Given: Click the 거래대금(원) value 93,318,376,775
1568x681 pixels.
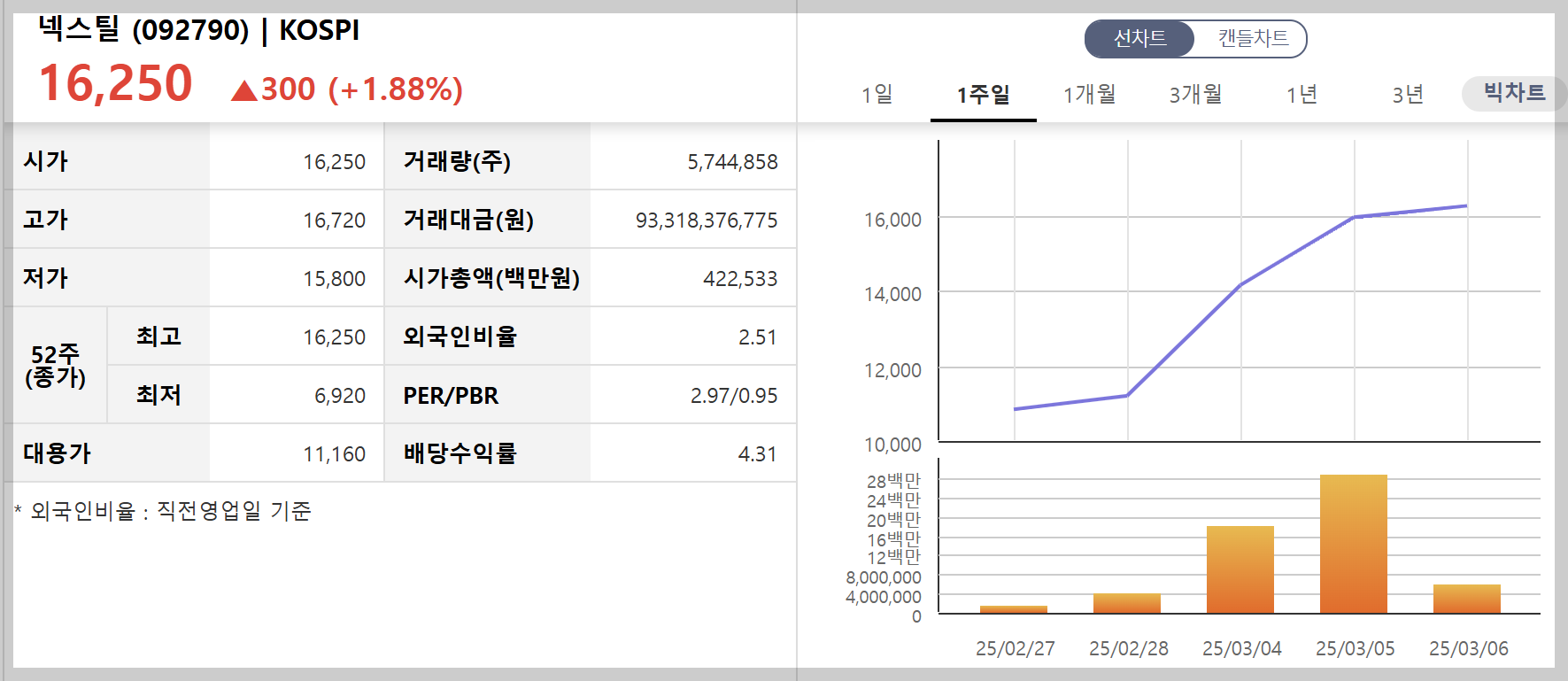Looking at the screenshot, I should pos(707,220).
